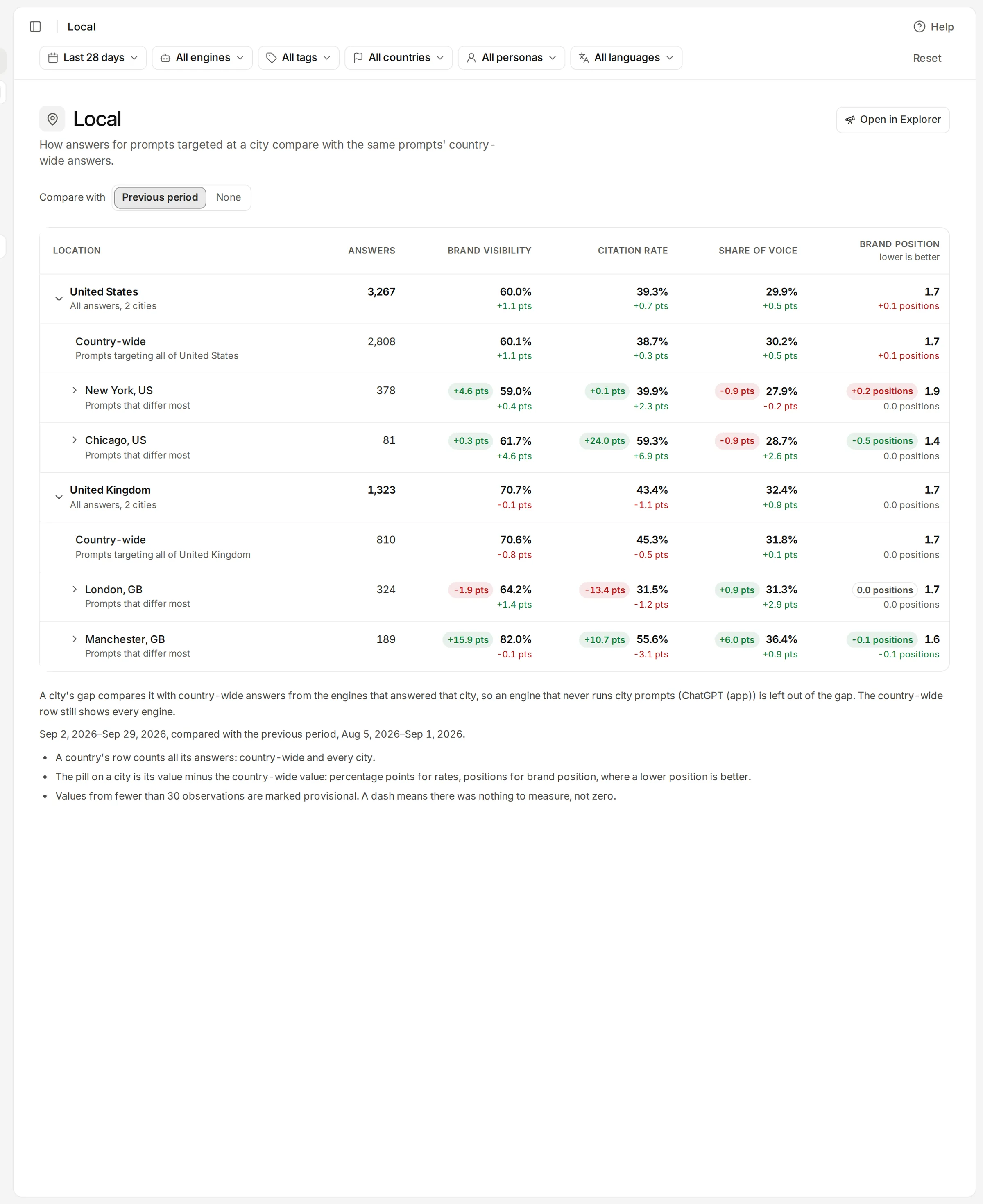Image resolution: width=983 pixels, height=1204 pixels.
Task: Reset all filters
Action: click(x=927, y=58)
